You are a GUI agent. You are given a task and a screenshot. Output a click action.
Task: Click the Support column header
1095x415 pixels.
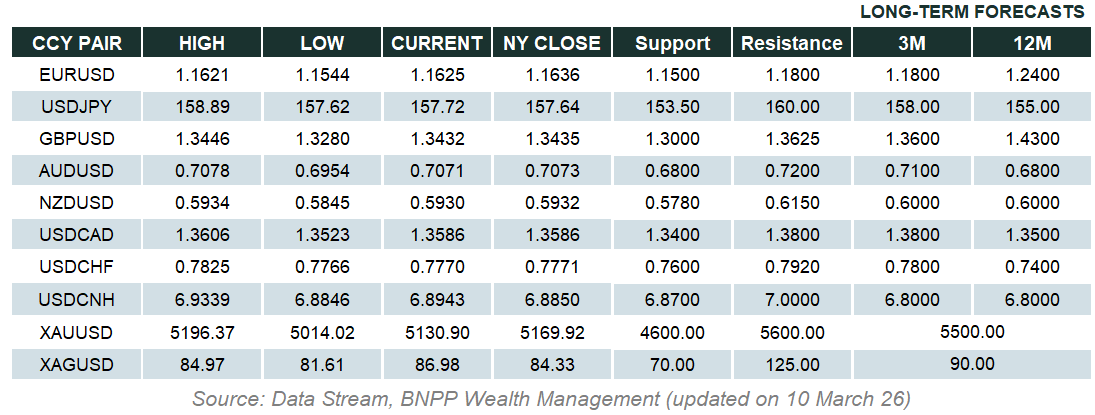tap(673, 43)
